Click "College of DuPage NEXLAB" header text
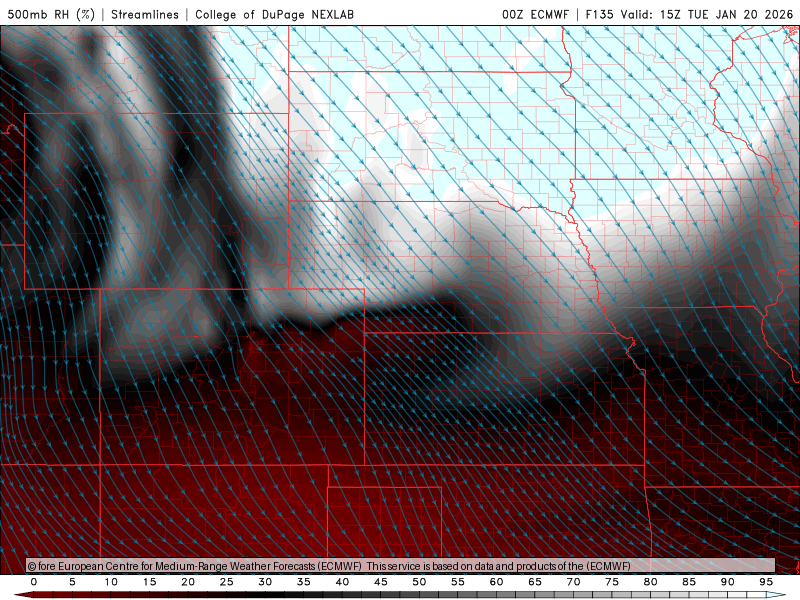This screenshot has height=600, width=800. pyautogui.click(x=274, y=14)
